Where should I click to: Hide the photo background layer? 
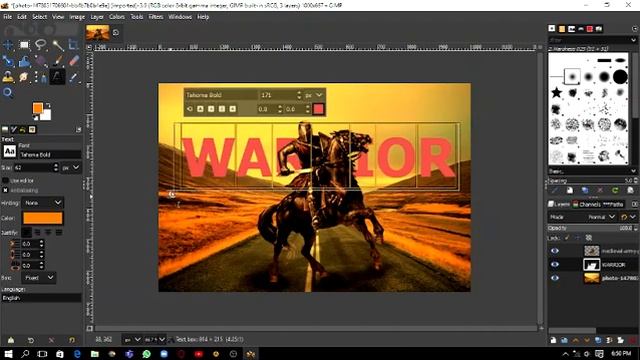point(555,278)
